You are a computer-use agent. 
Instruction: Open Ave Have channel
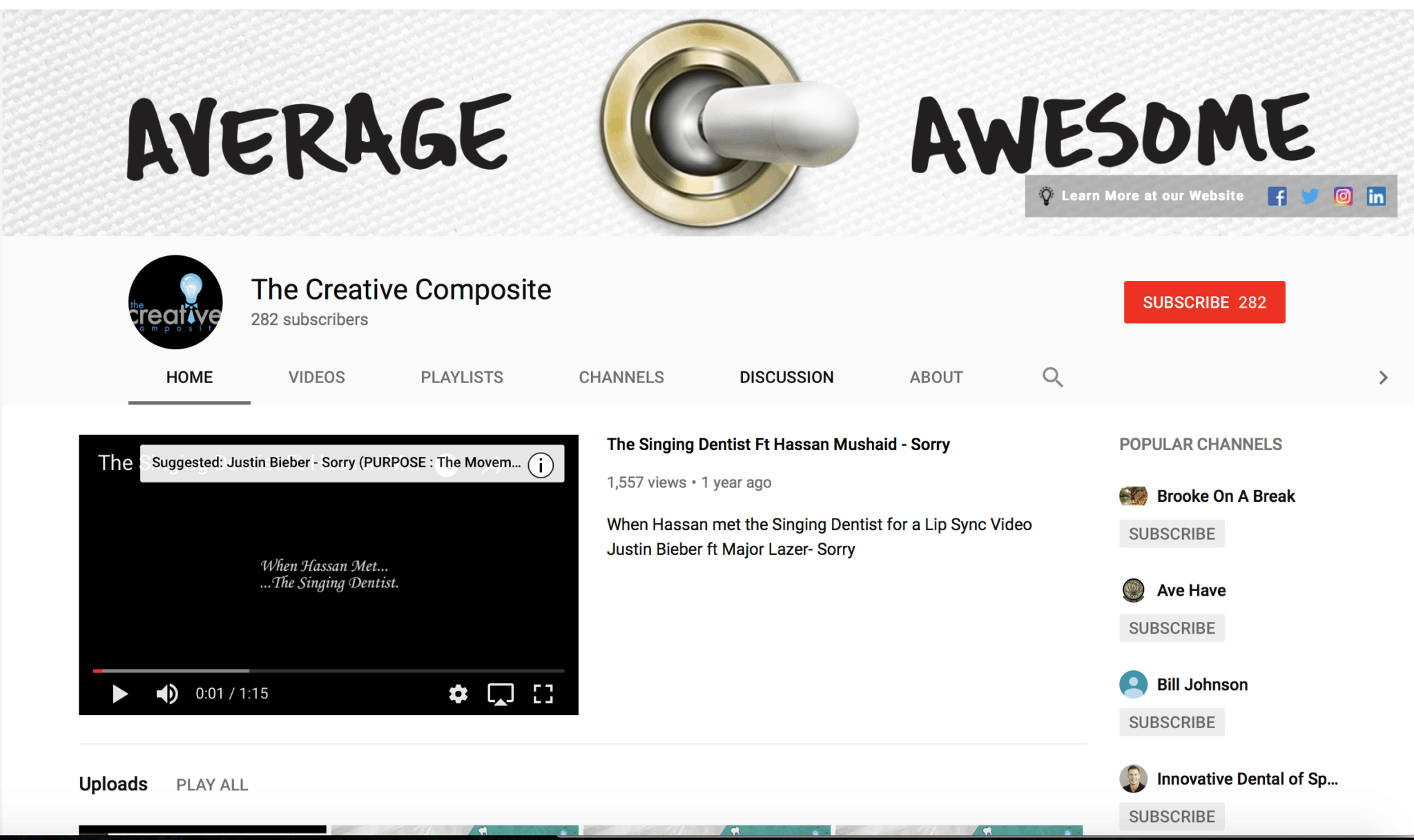pos(1191,590)
